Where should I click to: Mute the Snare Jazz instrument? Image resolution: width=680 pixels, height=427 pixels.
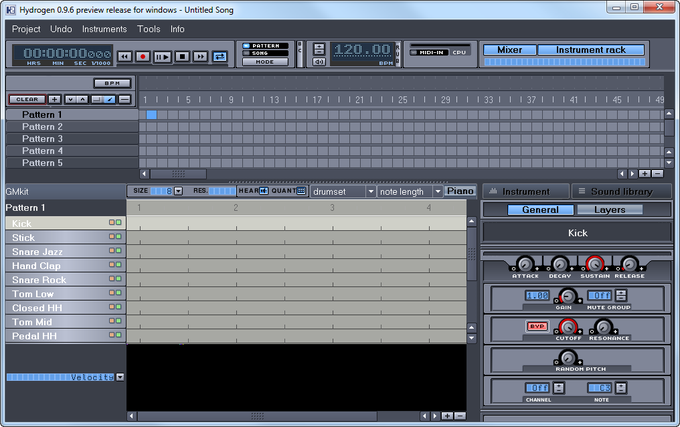tap(112, 251)
